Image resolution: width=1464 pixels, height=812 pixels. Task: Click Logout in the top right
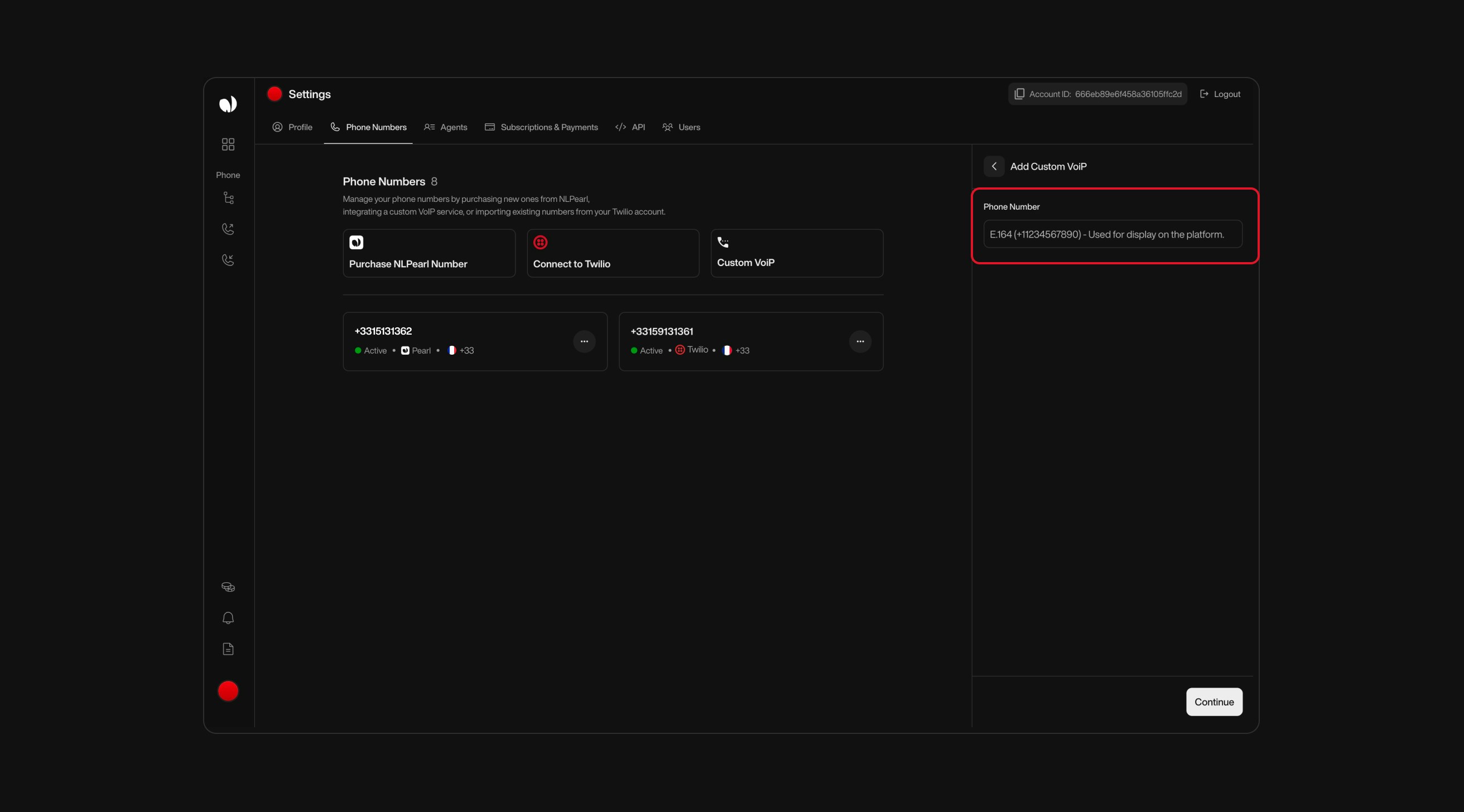1220,94
